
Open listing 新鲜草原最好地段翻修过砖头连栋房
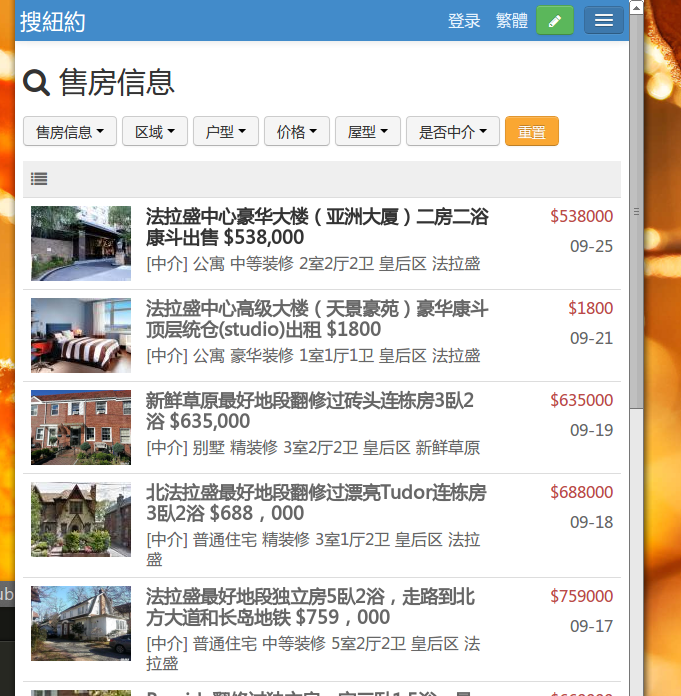click(x=310, y=411)
